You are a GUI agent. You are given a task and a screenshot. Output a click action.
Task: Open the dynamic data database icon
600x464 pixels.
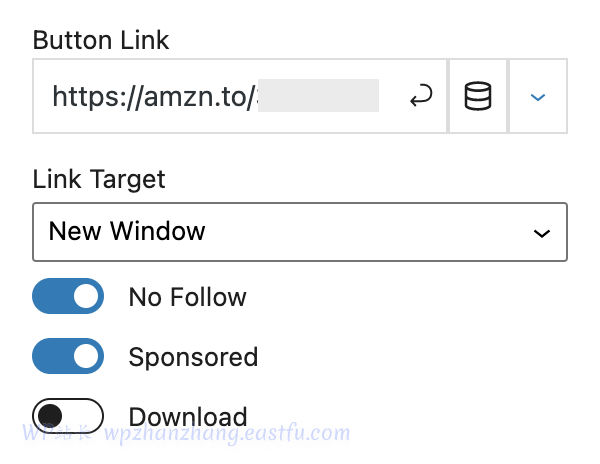pos(478,96)
